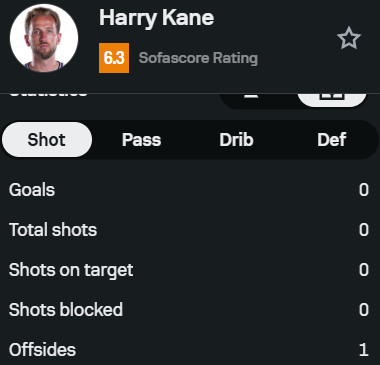380x365 pixels.
Task: Click the Sofascore Rating label
Action: point(198,58)
